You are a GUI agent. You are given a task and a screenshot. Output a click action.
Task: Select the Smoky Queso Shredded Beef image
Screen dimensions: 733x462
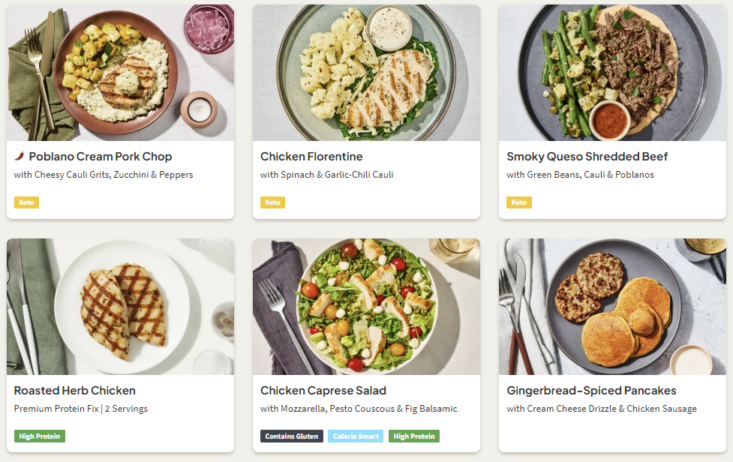[x=612, y=72]
